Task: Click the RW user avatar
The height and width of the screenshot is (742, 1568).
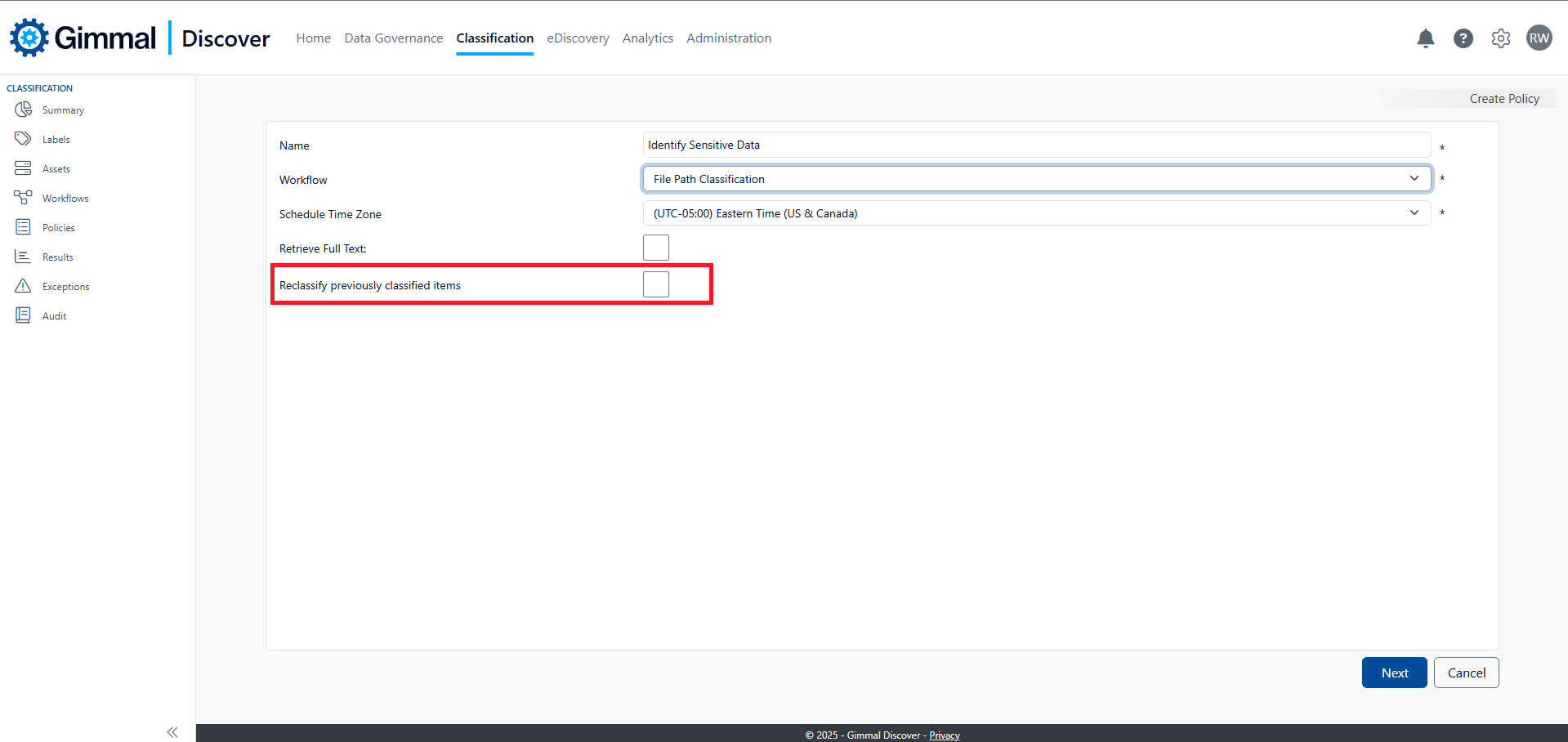Action: tap(1539, 38)
